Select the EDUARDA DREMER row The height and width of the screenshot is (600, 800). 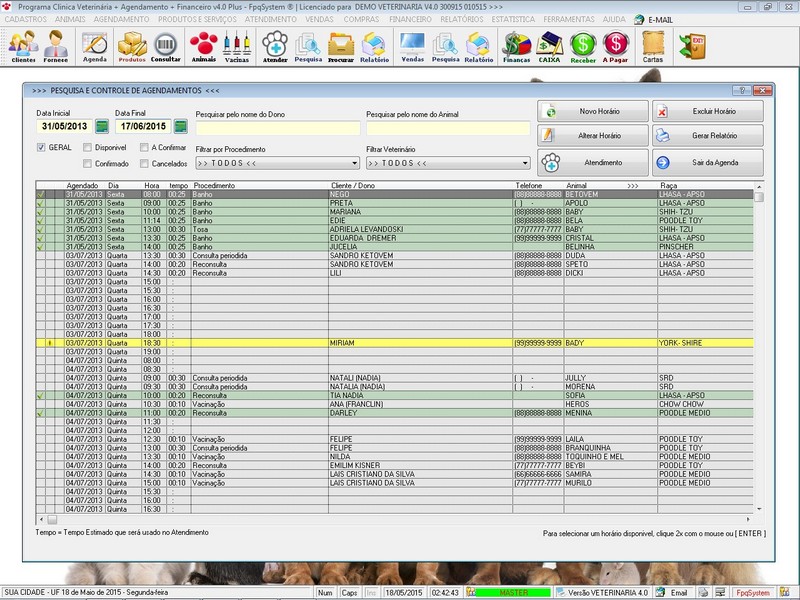tap(394, 238)
